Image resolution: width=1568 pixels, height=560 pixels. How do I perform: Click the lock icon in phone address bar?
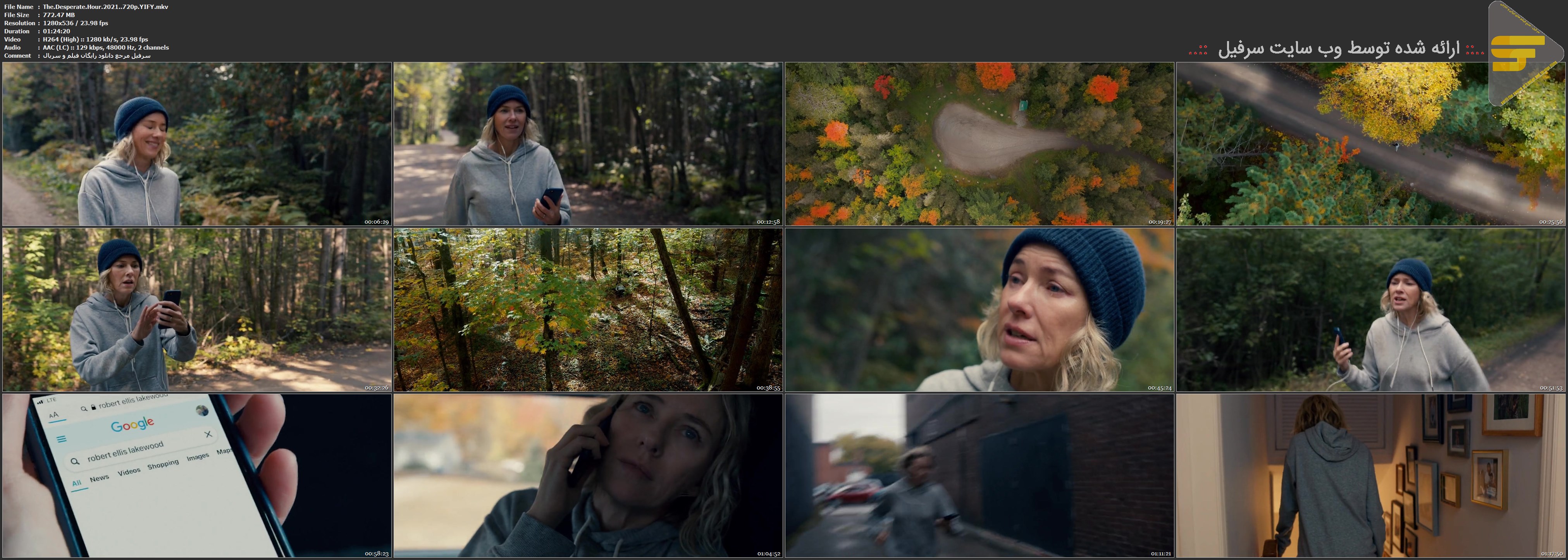click(93, 407)
